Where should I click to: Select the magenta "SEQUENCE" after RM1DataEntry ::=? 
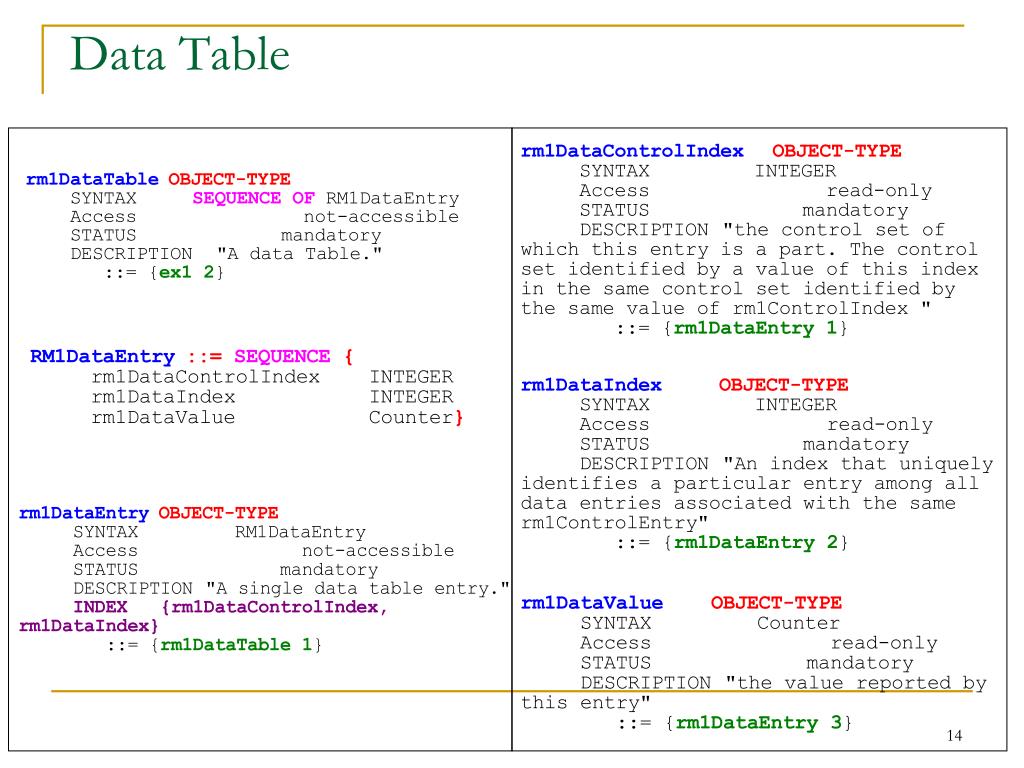[x=282, y=357]
